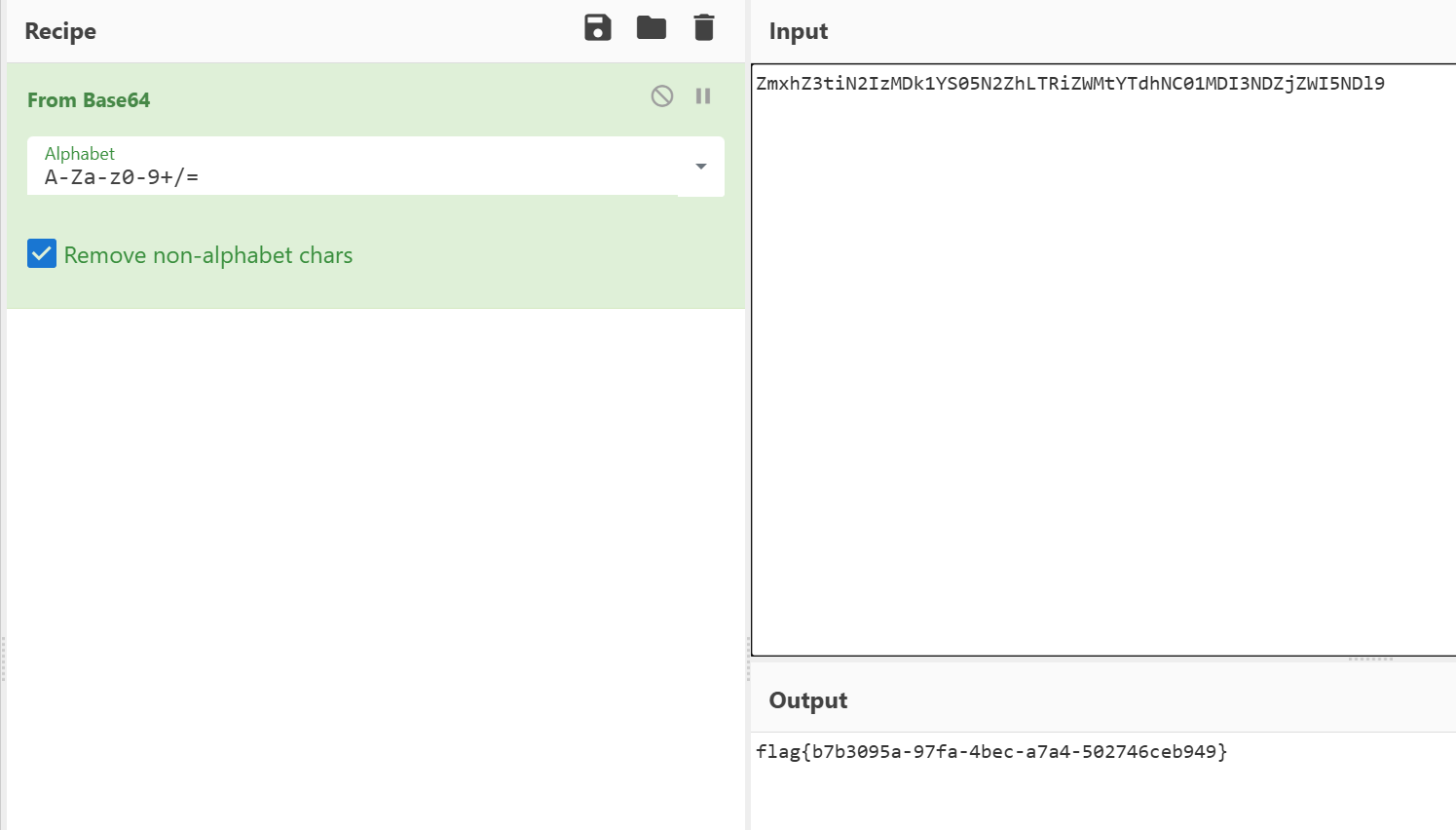Click the resize handle on the far left edge
This screenshot has height=830, width=1456.
(x=3, y=659)
